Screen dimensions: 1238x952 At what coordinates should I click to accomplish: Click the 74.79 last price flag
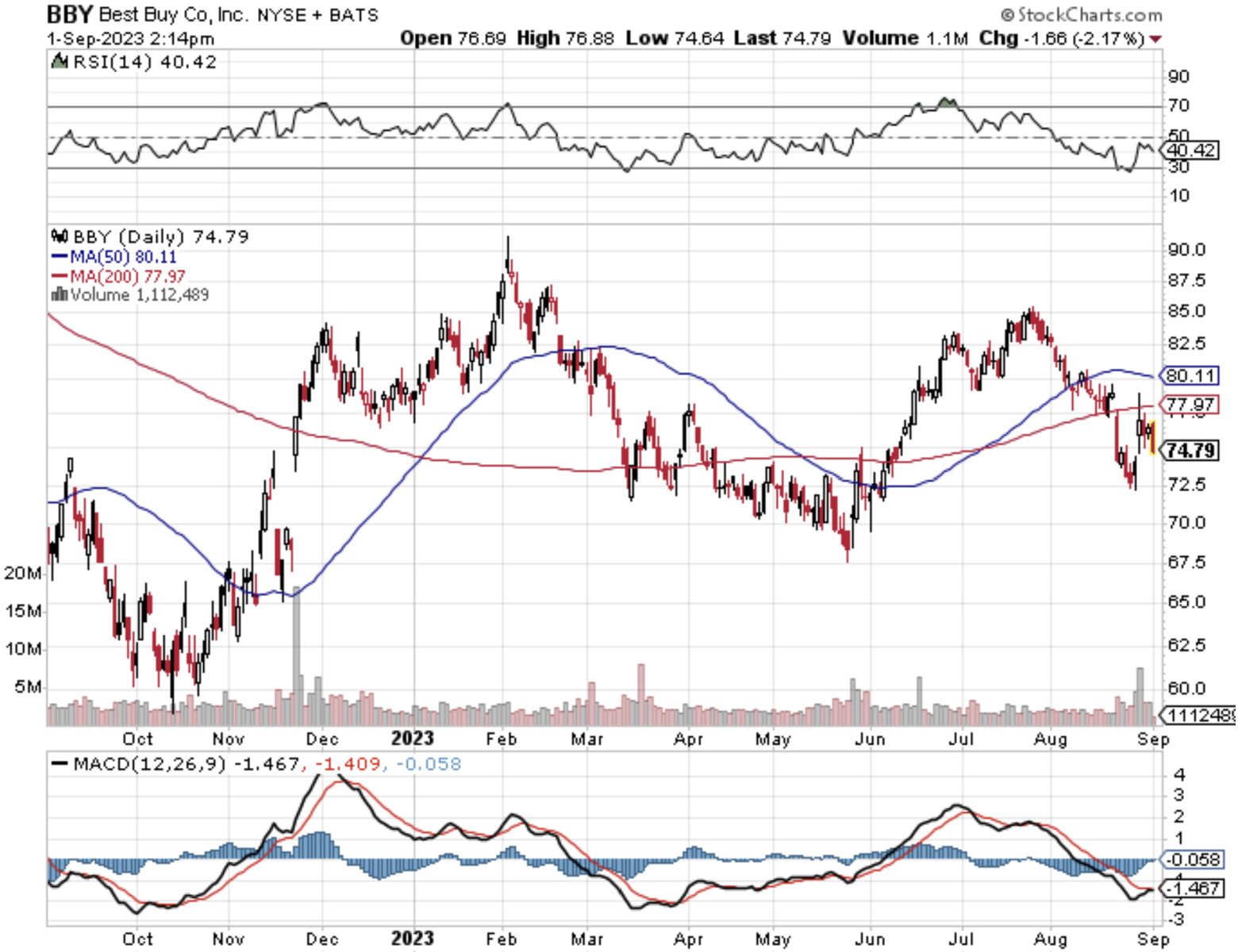coord(1190,451)
